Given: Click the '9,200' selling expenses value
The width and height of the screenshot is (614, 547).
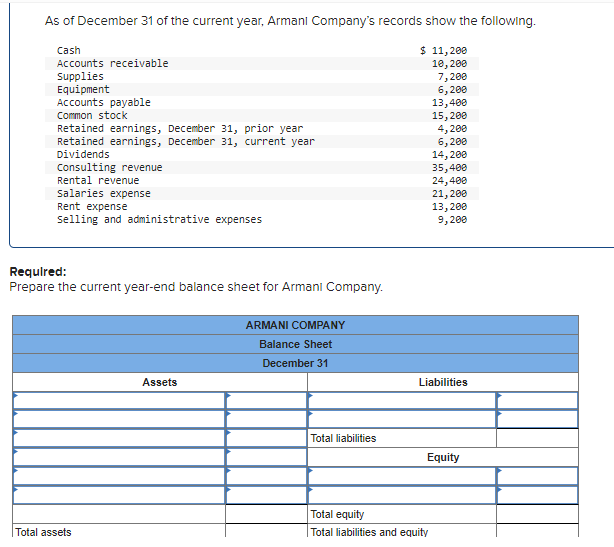Looking at the screenshot, I should coord(452,219).
